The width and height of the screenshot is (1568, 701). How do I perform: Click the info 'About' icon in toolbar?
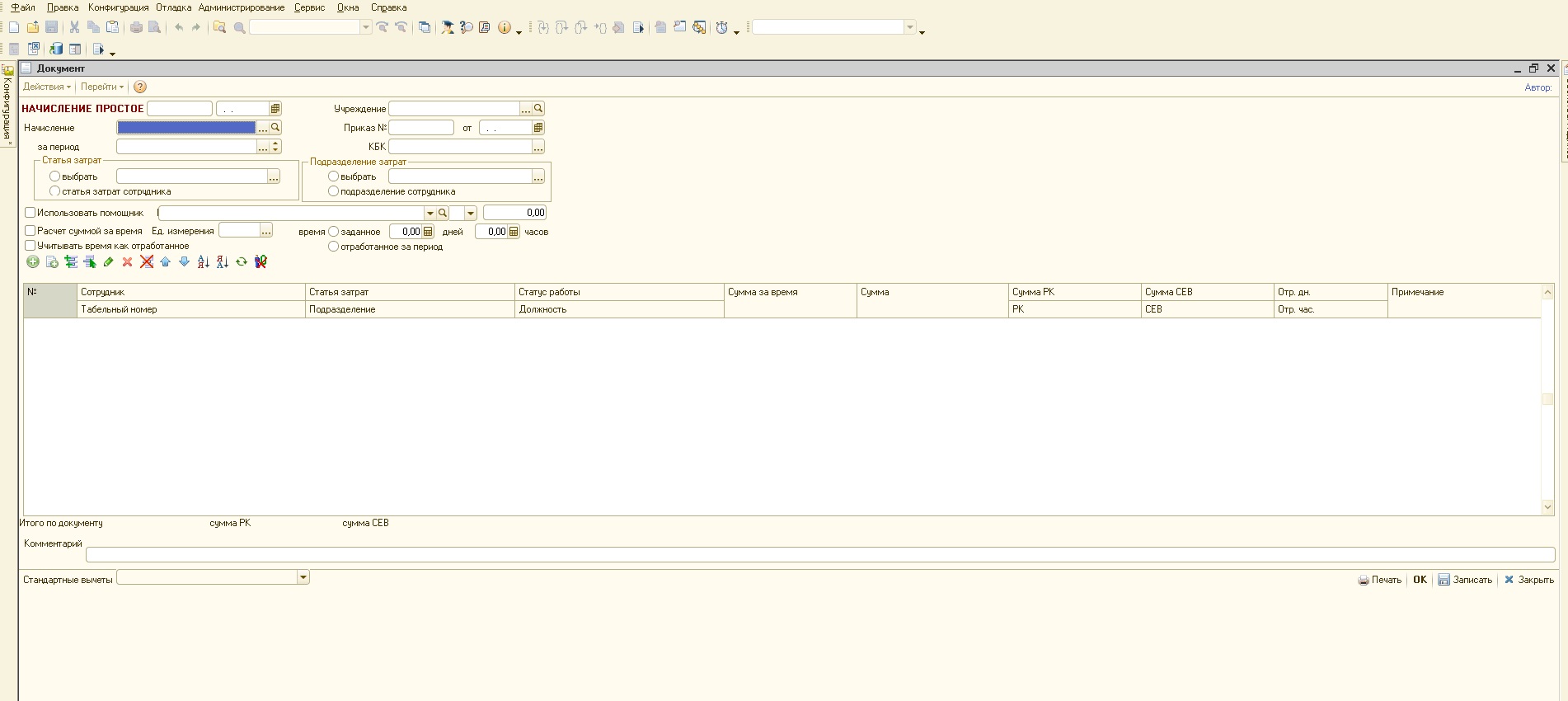(x=504, y=27)
